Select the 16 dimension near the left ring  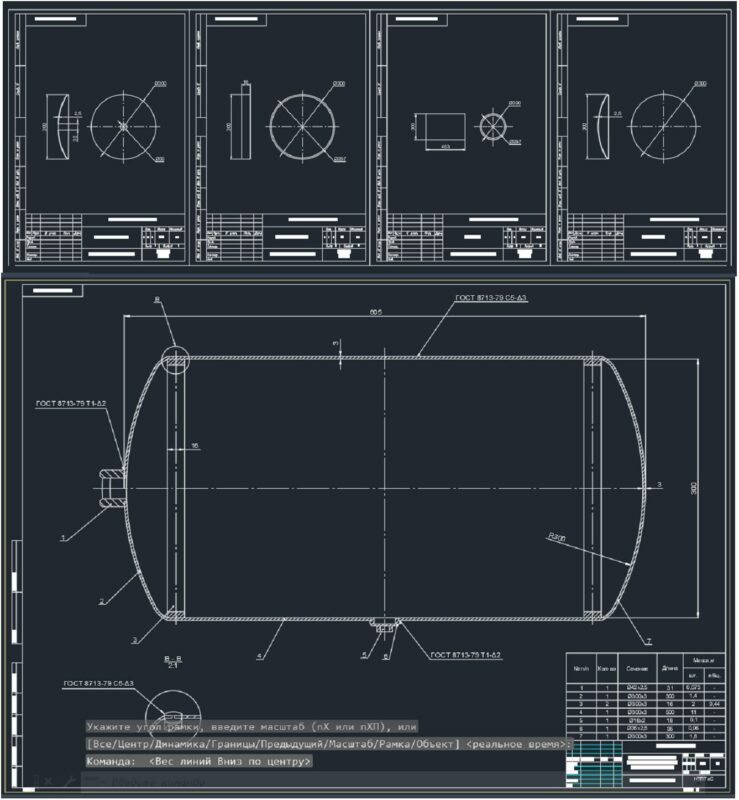click(194, 445)
